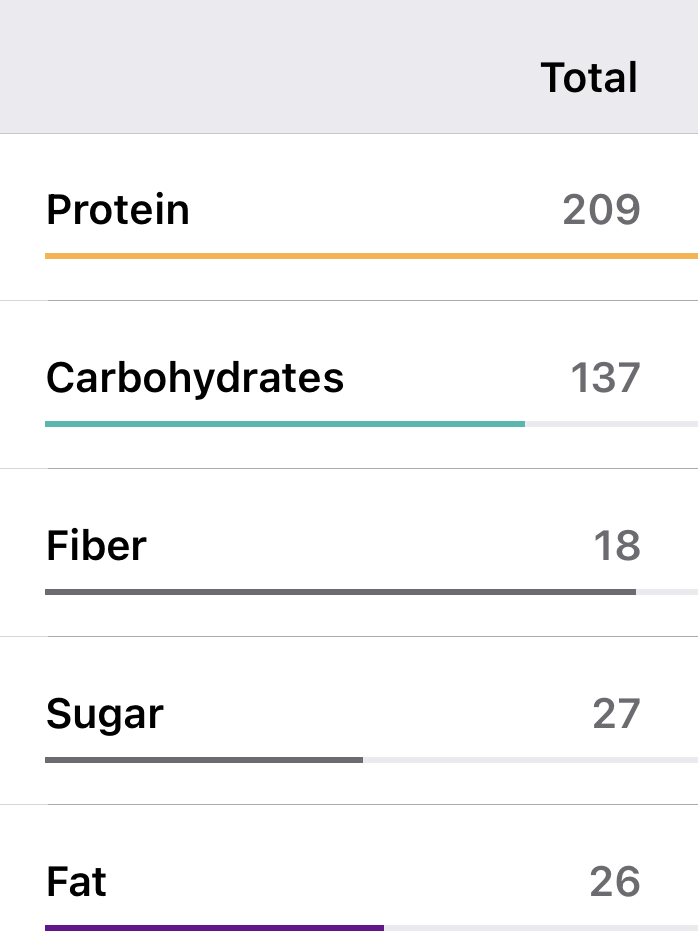Tap the Carbohydrates total value 137
The width and height of the screenshot is (698, 939).
tap(605, 378)
